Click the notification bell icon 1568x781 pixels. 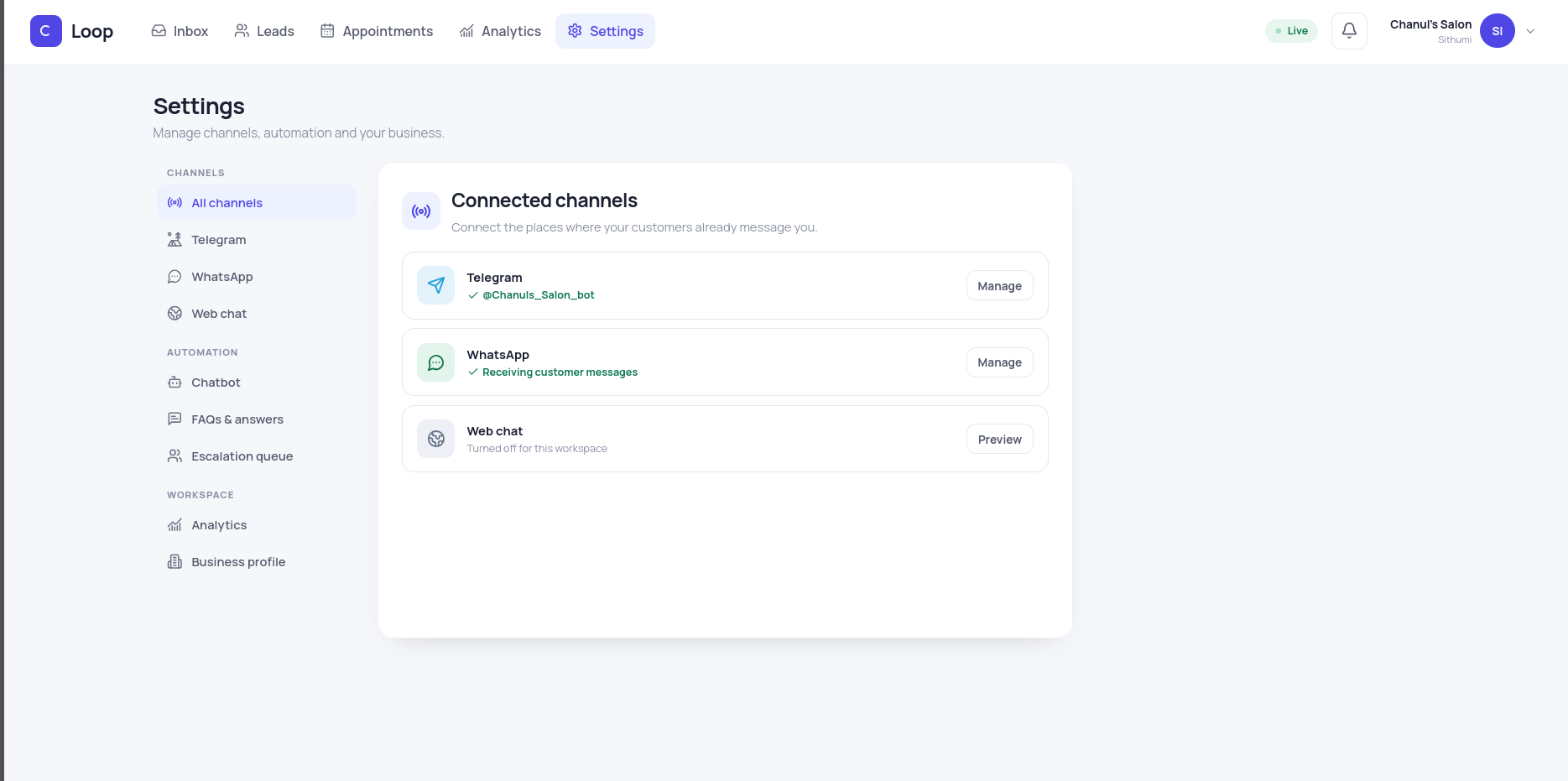pyautogui.click(x=1349, y=31)
